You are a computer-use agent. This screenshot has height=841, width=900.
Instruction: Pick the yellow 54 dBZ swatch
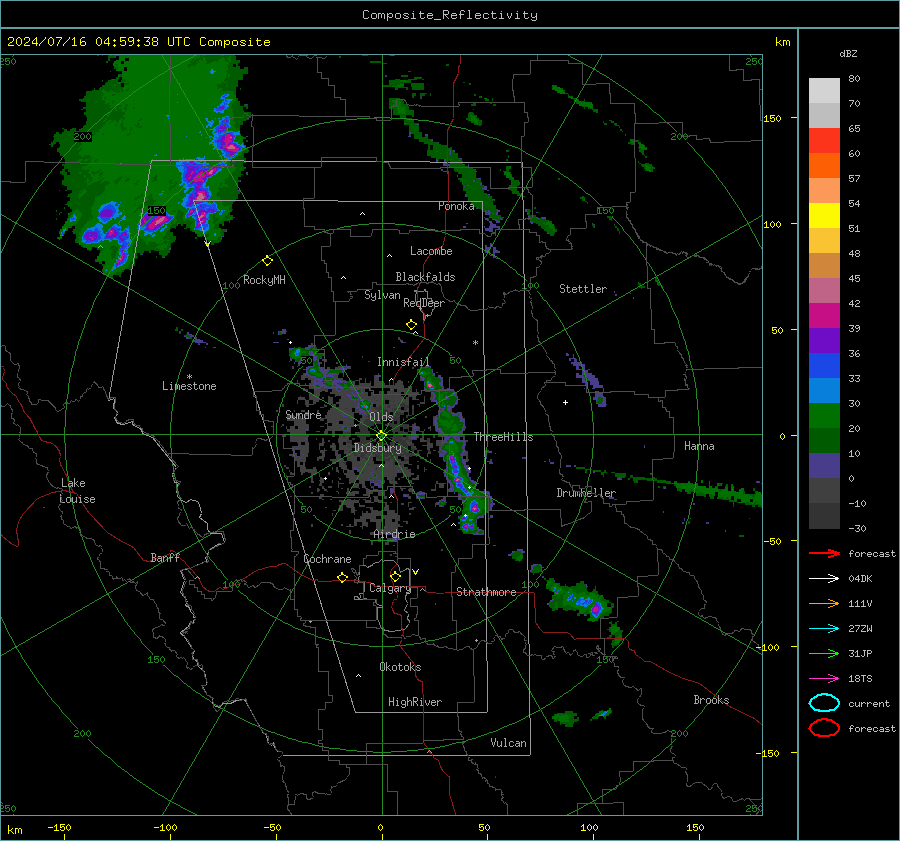tap(824, 216)
